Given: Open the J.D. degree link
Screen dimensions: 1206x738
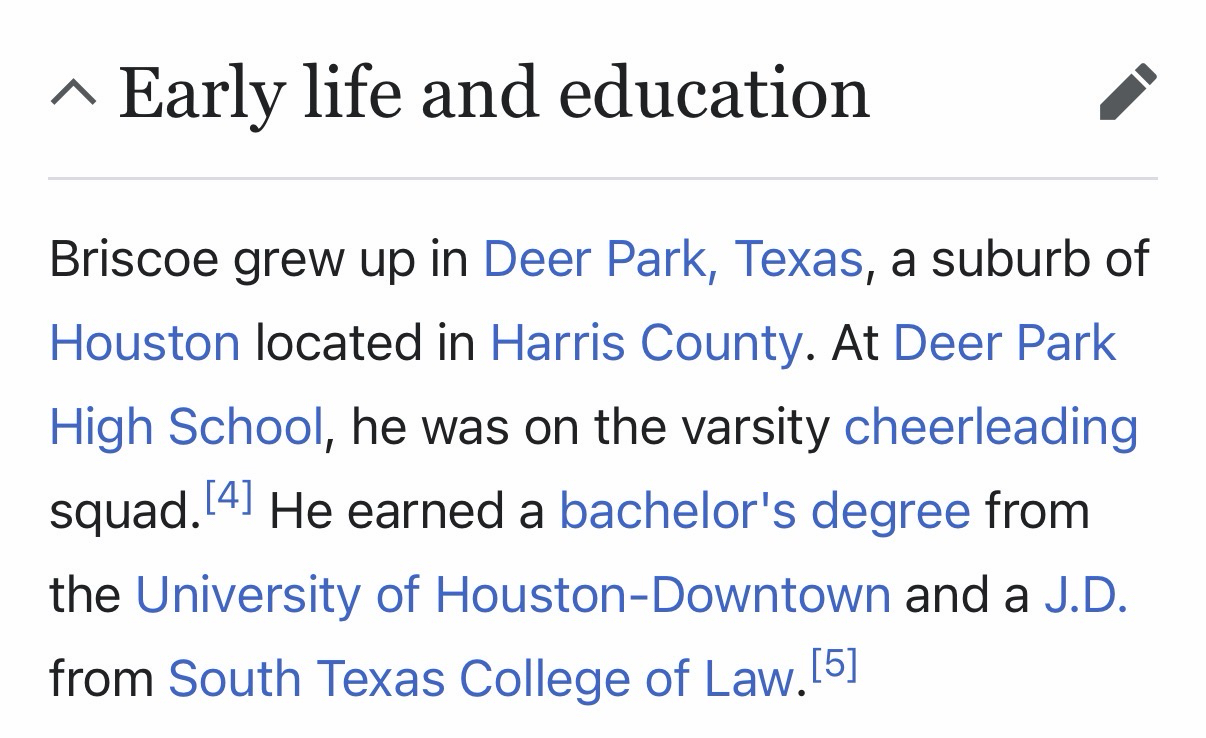Looking at the screenshot, I should [x=1085, y=595].
